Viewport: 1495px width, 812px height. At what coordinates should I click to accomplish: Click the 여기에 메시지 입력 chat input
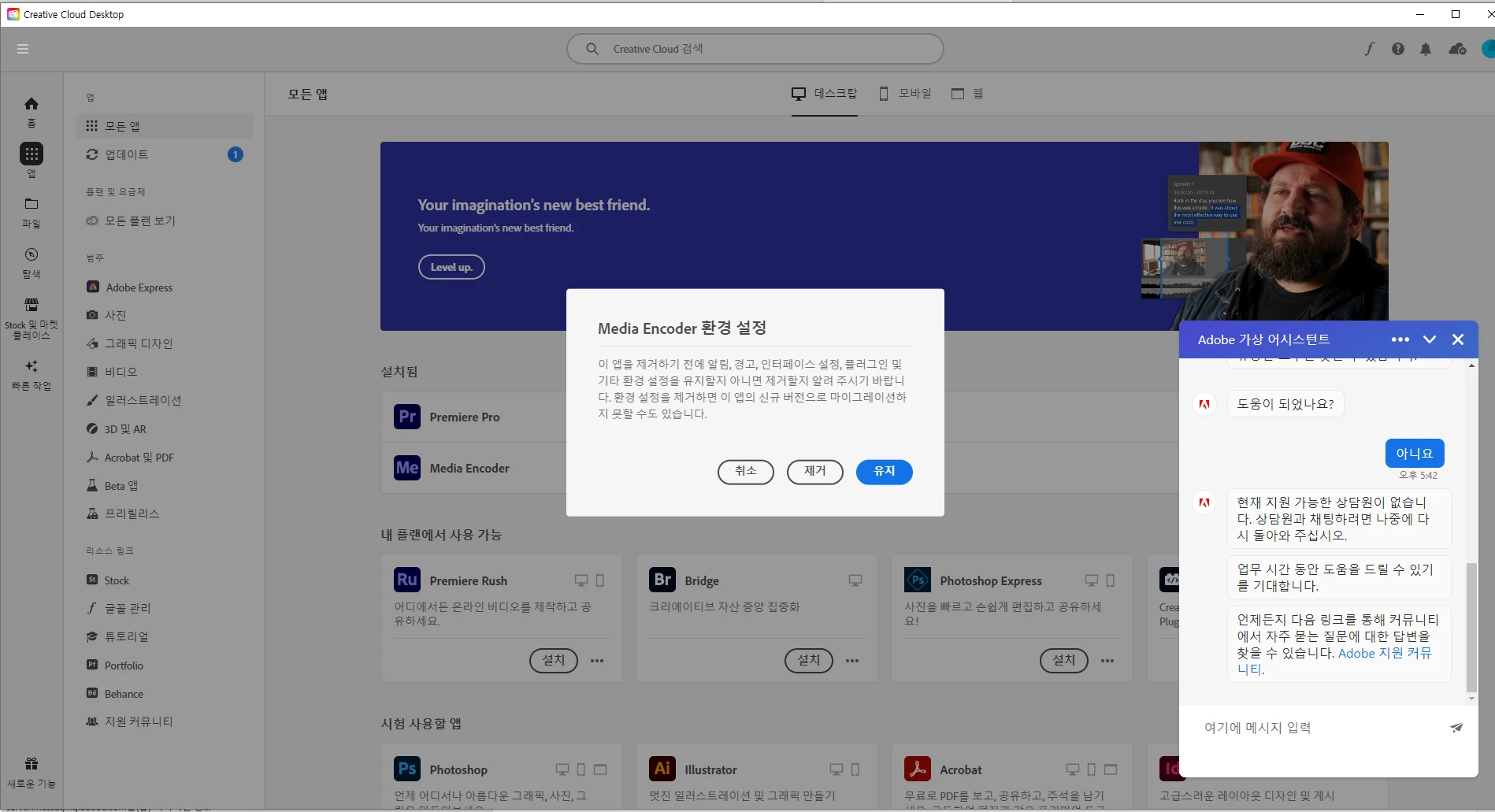pyautogui.click(x=1320, y=728)
